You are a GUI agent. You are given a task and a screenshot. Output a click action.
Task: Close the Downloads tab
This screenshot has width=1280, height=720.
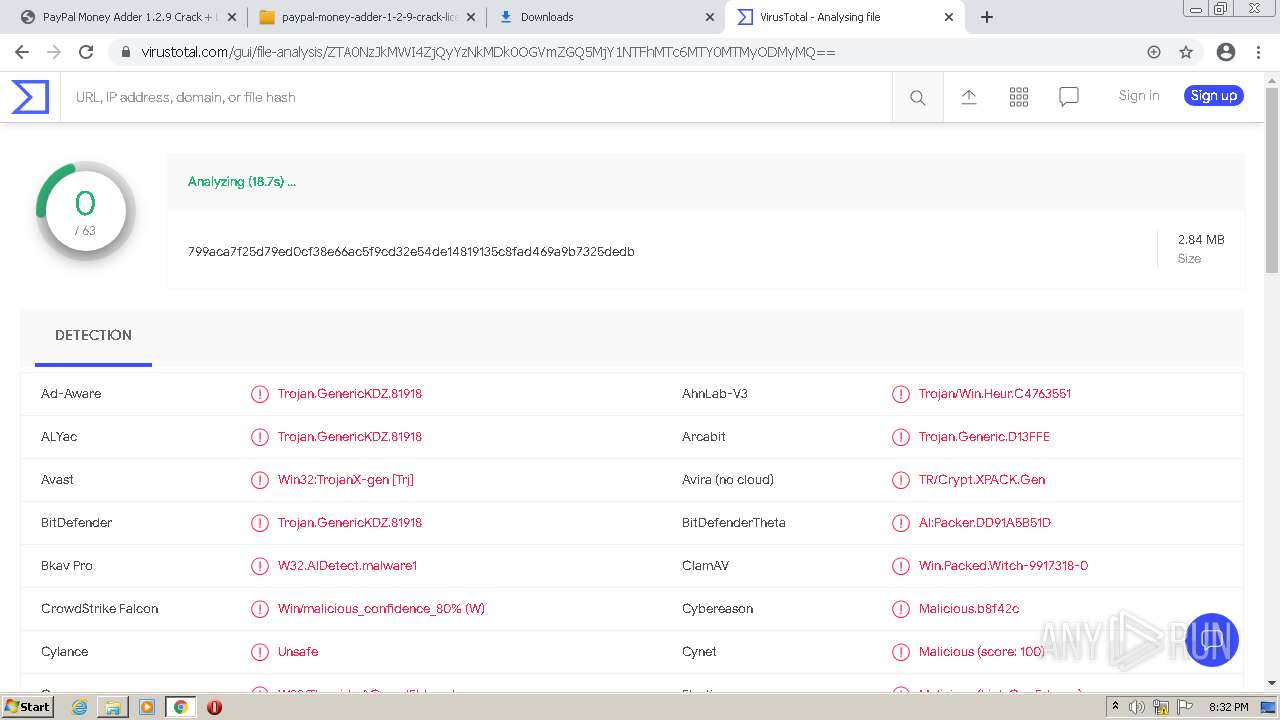click(709, 17)
